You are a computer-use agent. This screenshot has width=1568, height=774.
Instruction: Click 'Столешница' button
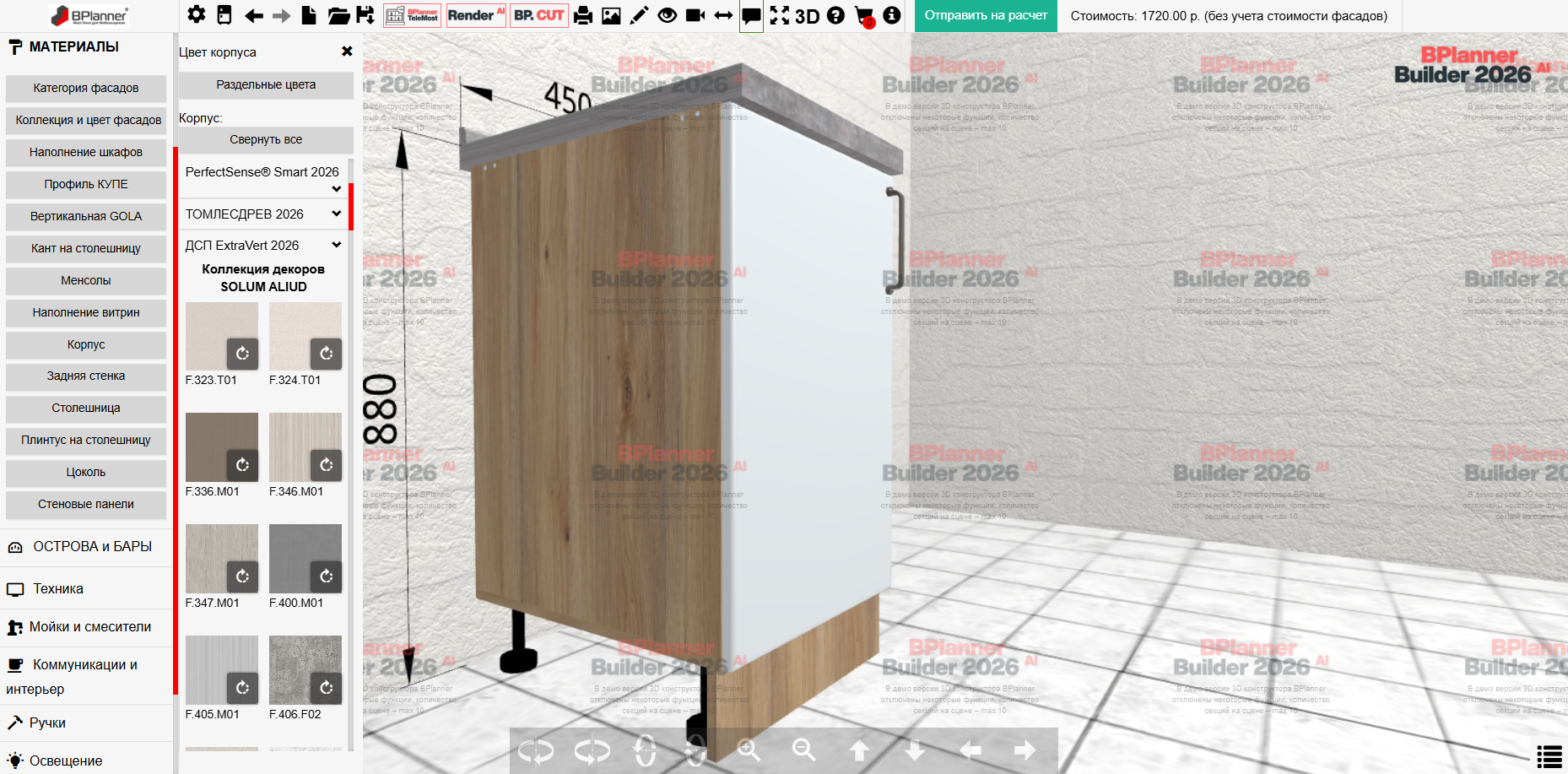click(86, 408)
